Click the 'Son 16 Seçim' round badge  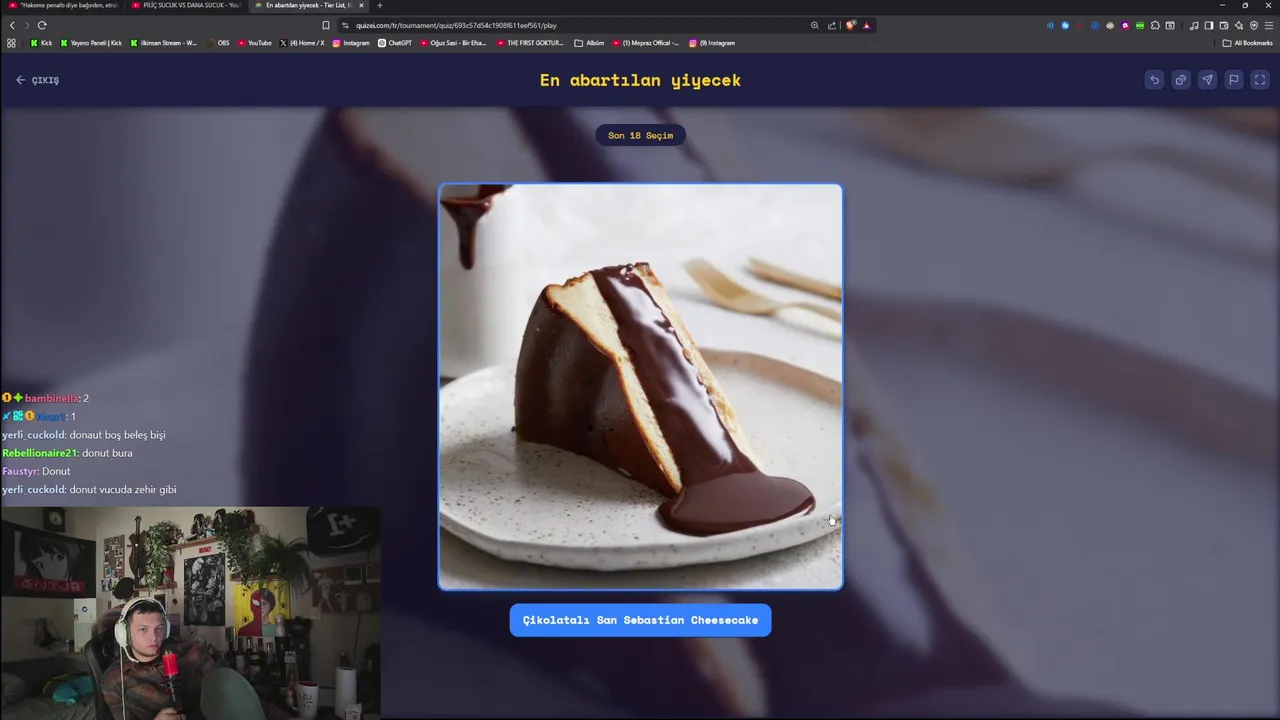(x=640, y=135)
